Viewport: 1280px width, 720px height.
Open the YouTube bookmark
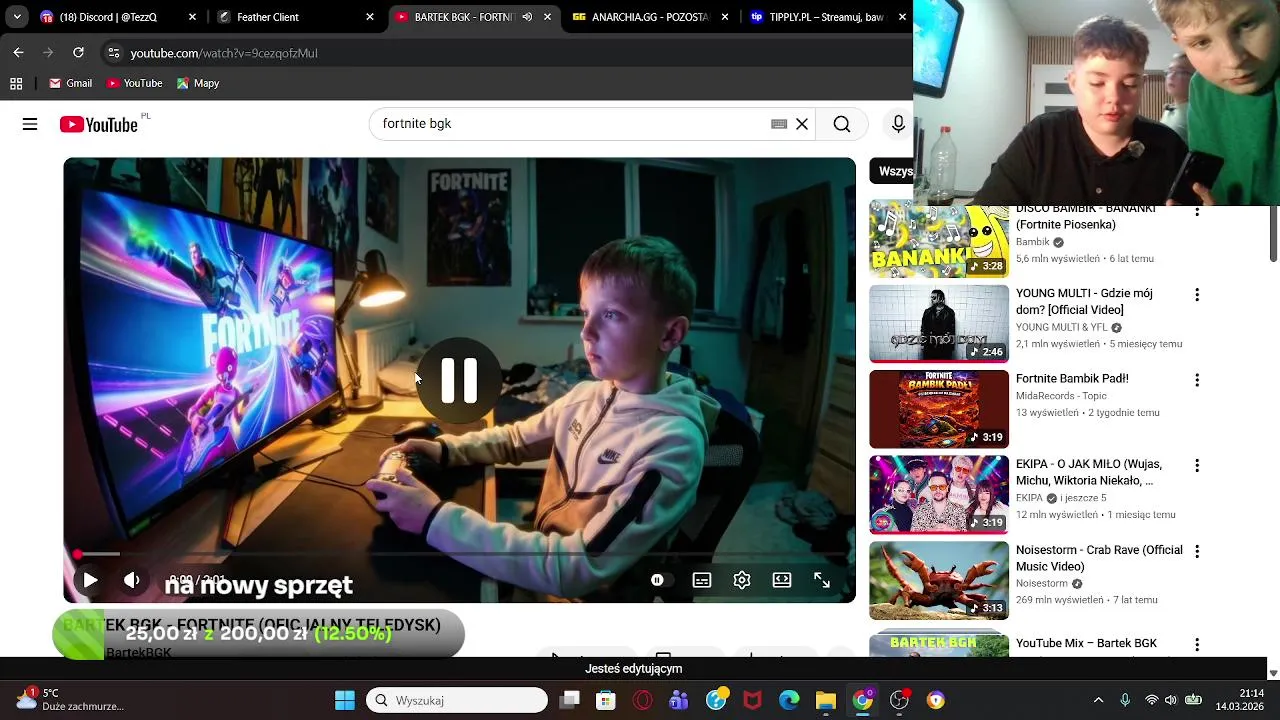click(134, 83)
